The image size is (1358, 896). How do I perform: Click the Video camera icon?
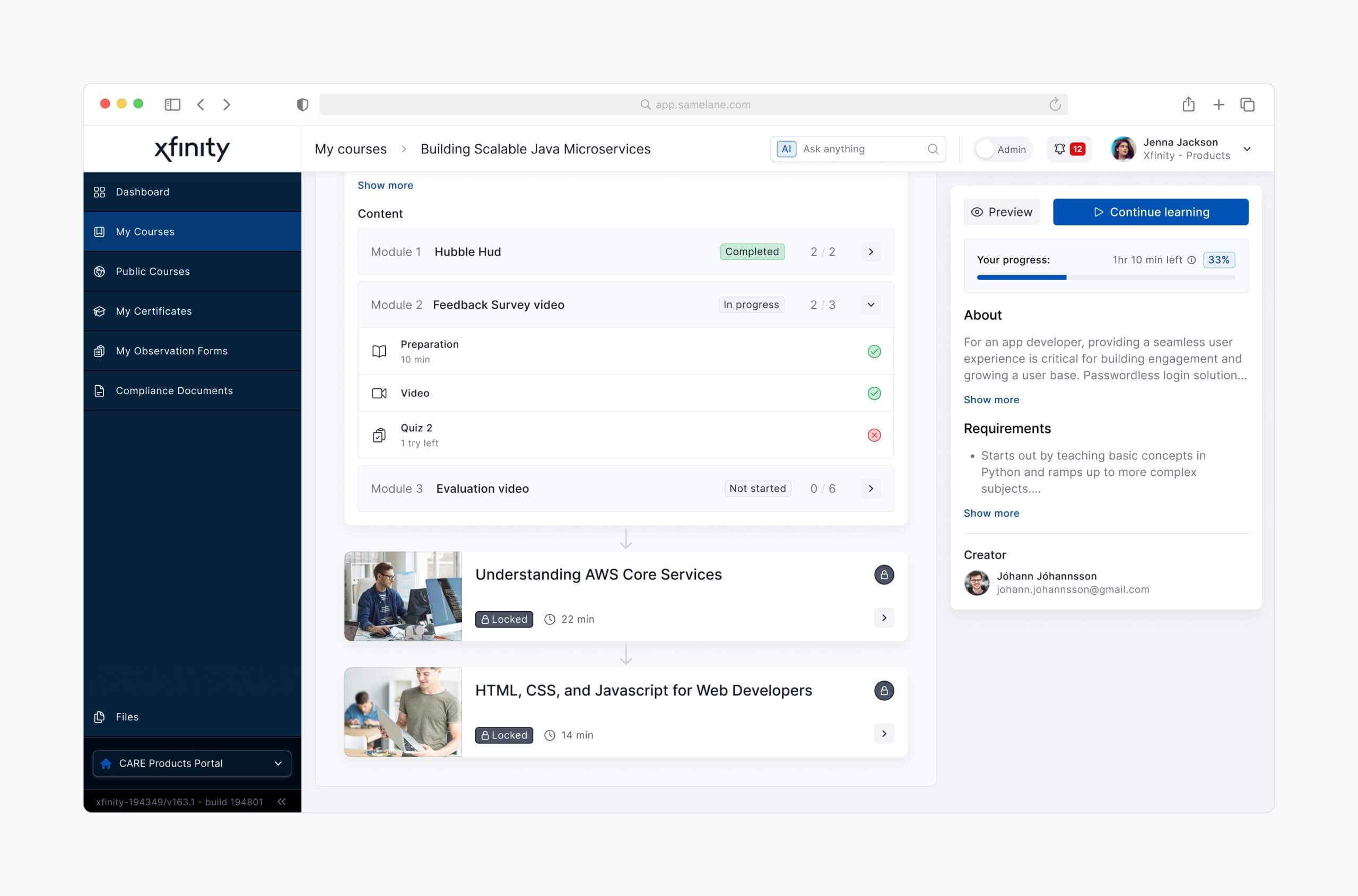379,393
